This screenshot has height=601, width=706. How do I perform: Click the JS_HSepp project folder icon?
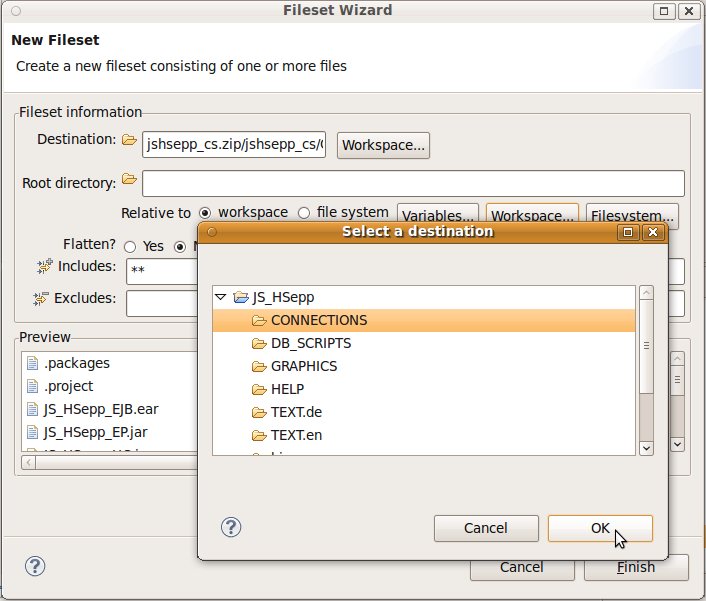241,297
